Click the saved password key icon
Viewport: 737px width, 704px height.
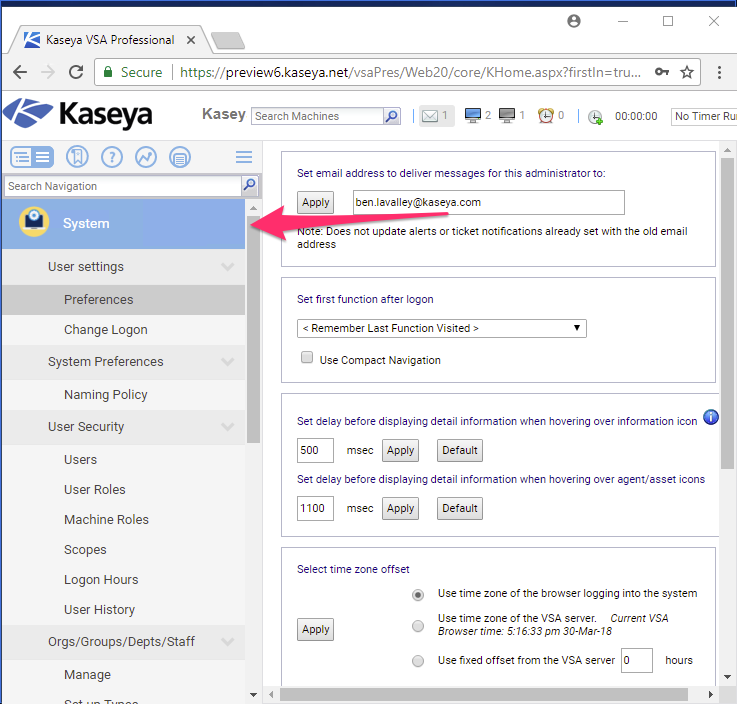coord(662,72)
